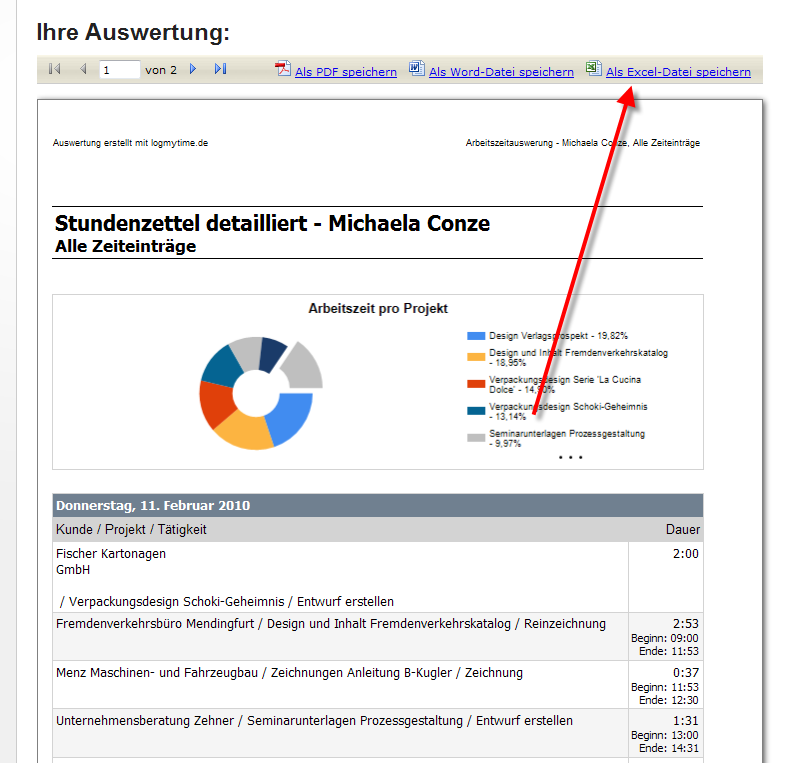
Task: Go to previous report page arrow
Action: point(83,69)
